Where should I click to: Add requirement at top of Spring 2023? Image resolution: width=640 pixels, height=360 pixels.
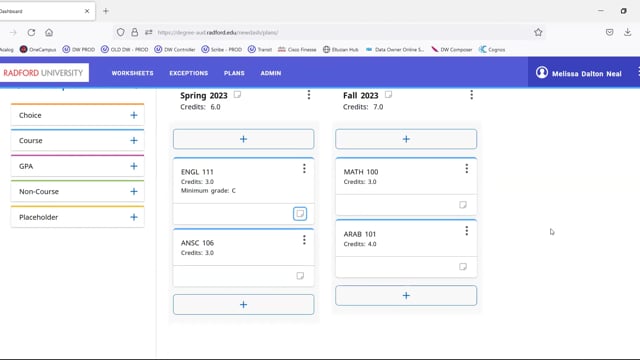(x=244, y=139)
